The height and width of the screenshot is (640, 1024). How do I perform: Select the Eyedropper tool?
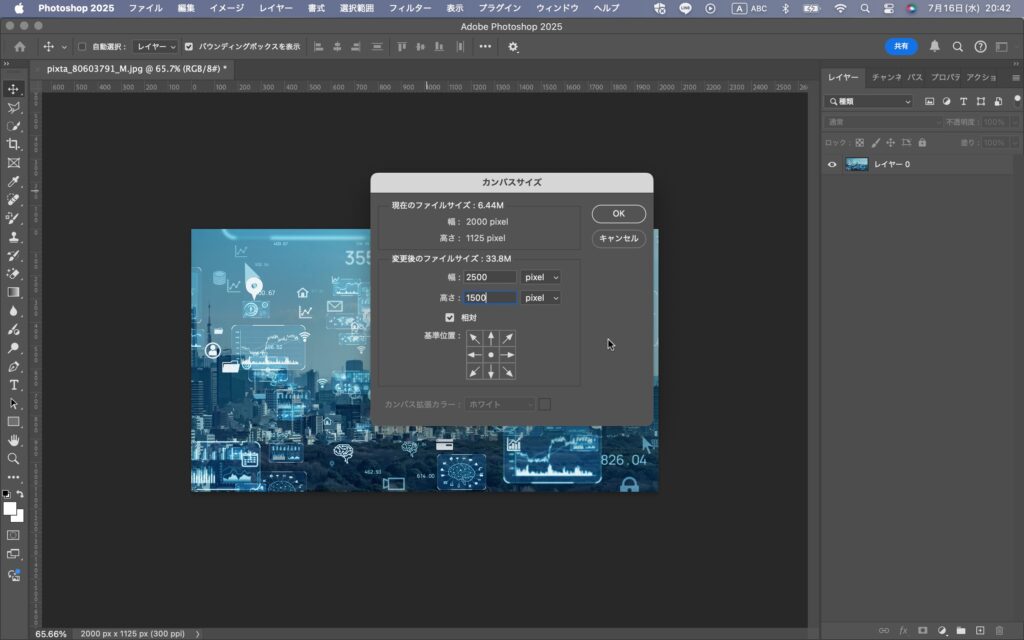(13, 182)
